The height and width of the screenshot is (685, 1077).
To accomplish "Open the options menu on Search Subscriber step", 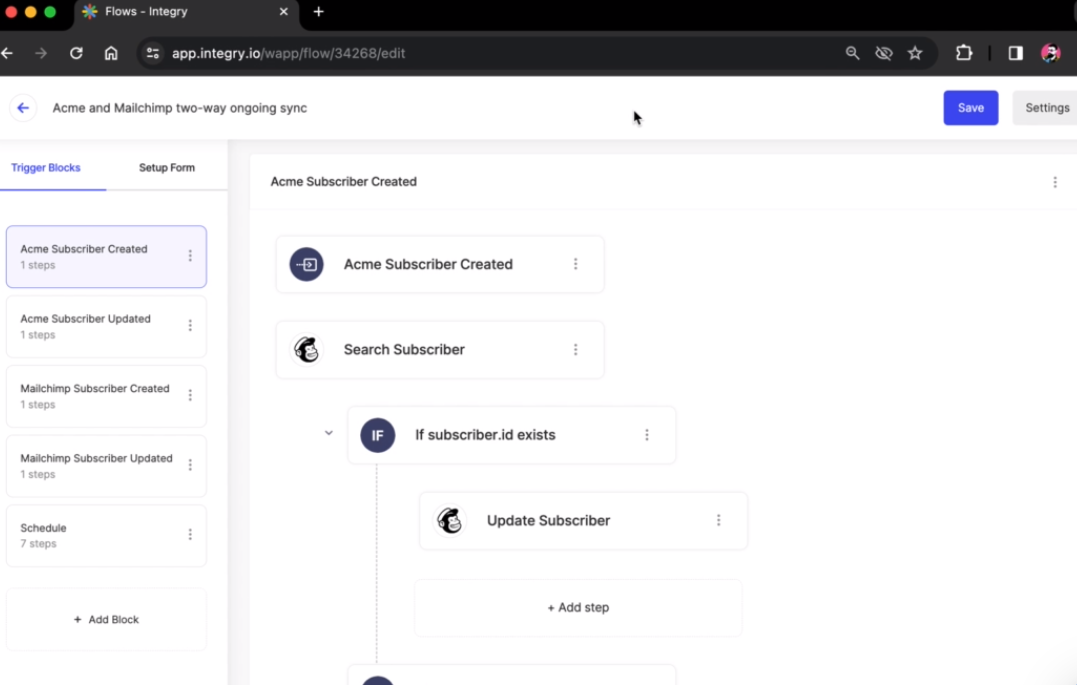I will point(575,349).
